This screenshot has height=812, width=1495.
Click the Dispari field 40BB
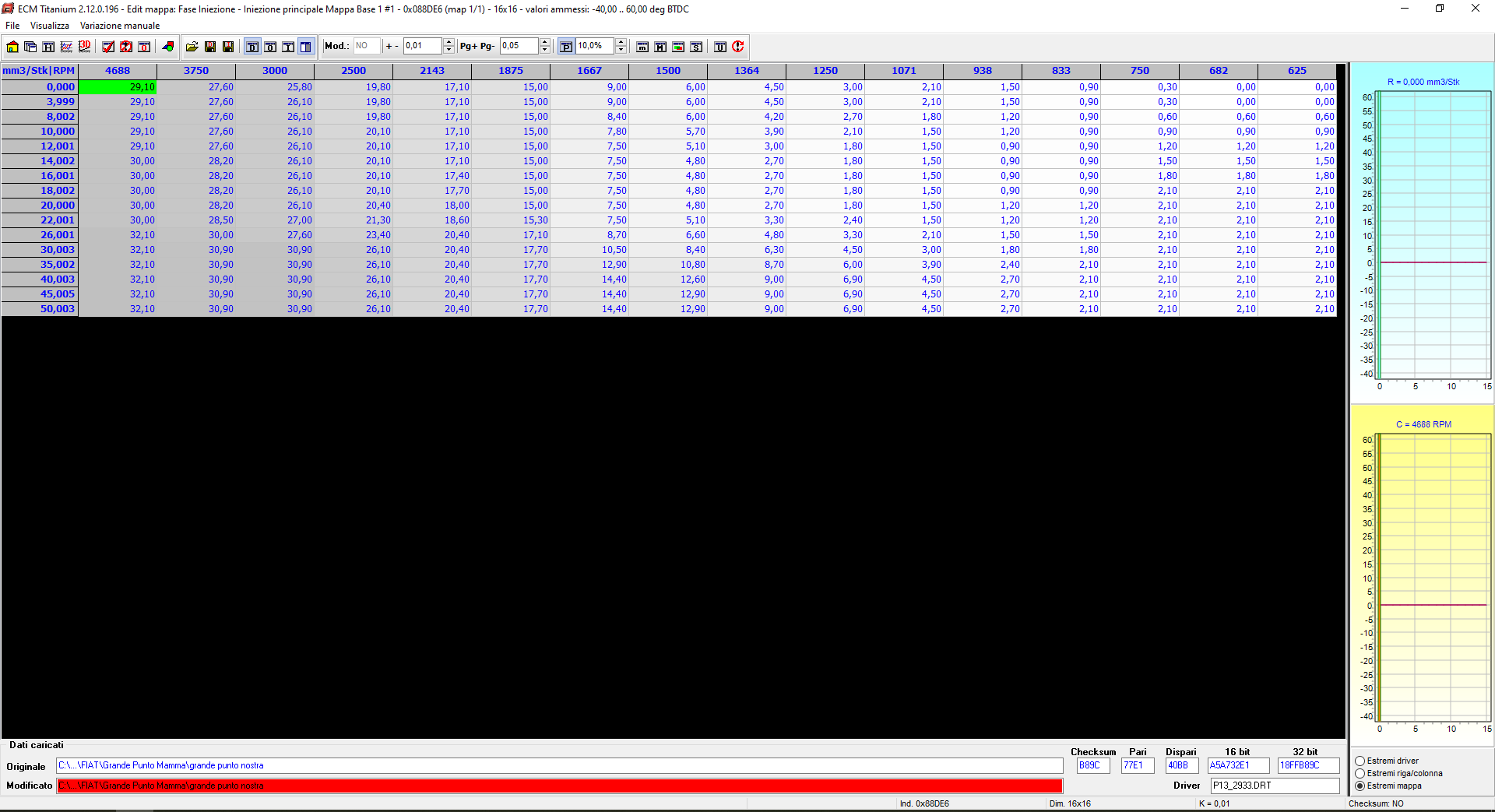click(x=1182, y=766)
